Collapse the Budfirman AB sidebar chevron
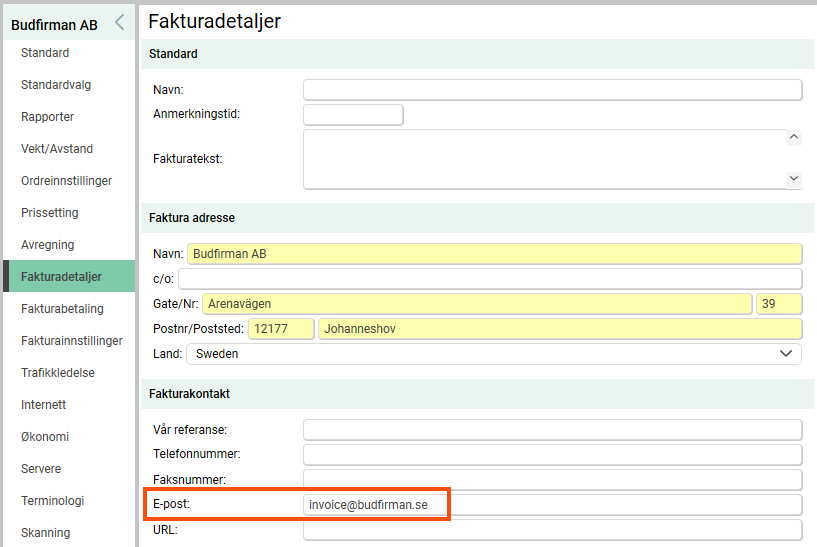This screenshot has height=547, width=817. 120,22
